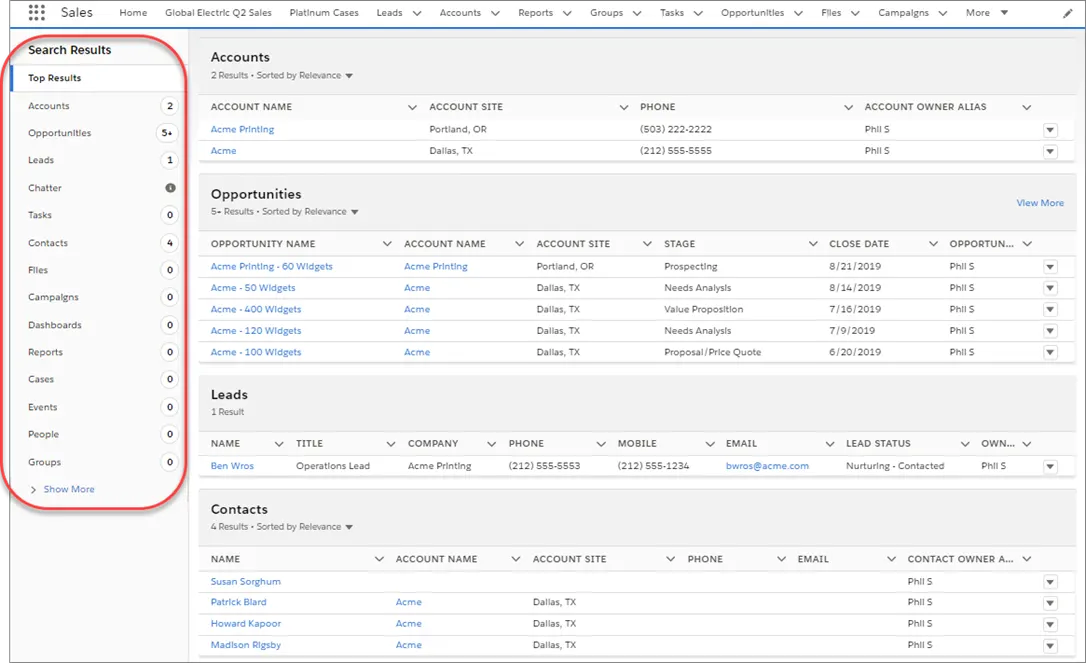Viewport: 1086px width, 663px height.
Task: Open Lead Status column menu chevron
Action: [x=965, y=444]
